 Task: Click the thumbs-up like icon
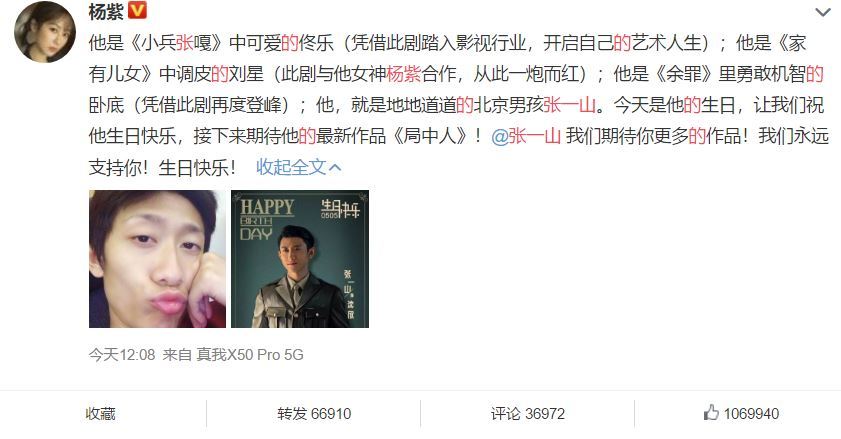pos(711,413)
